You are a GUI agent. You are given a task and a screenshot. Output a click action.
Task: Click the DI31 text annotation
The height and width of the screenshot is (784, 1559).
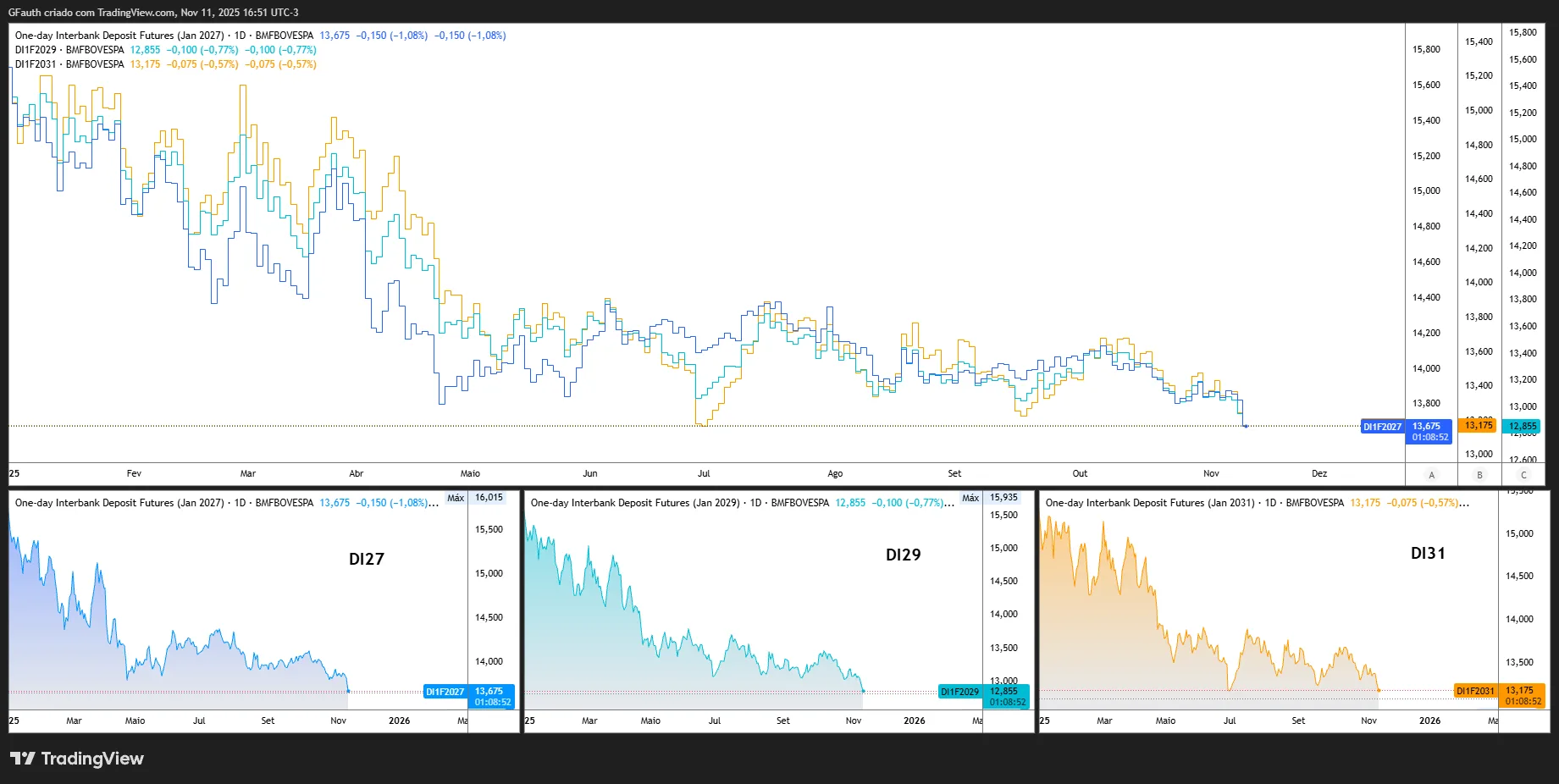tap(1428, 553)
